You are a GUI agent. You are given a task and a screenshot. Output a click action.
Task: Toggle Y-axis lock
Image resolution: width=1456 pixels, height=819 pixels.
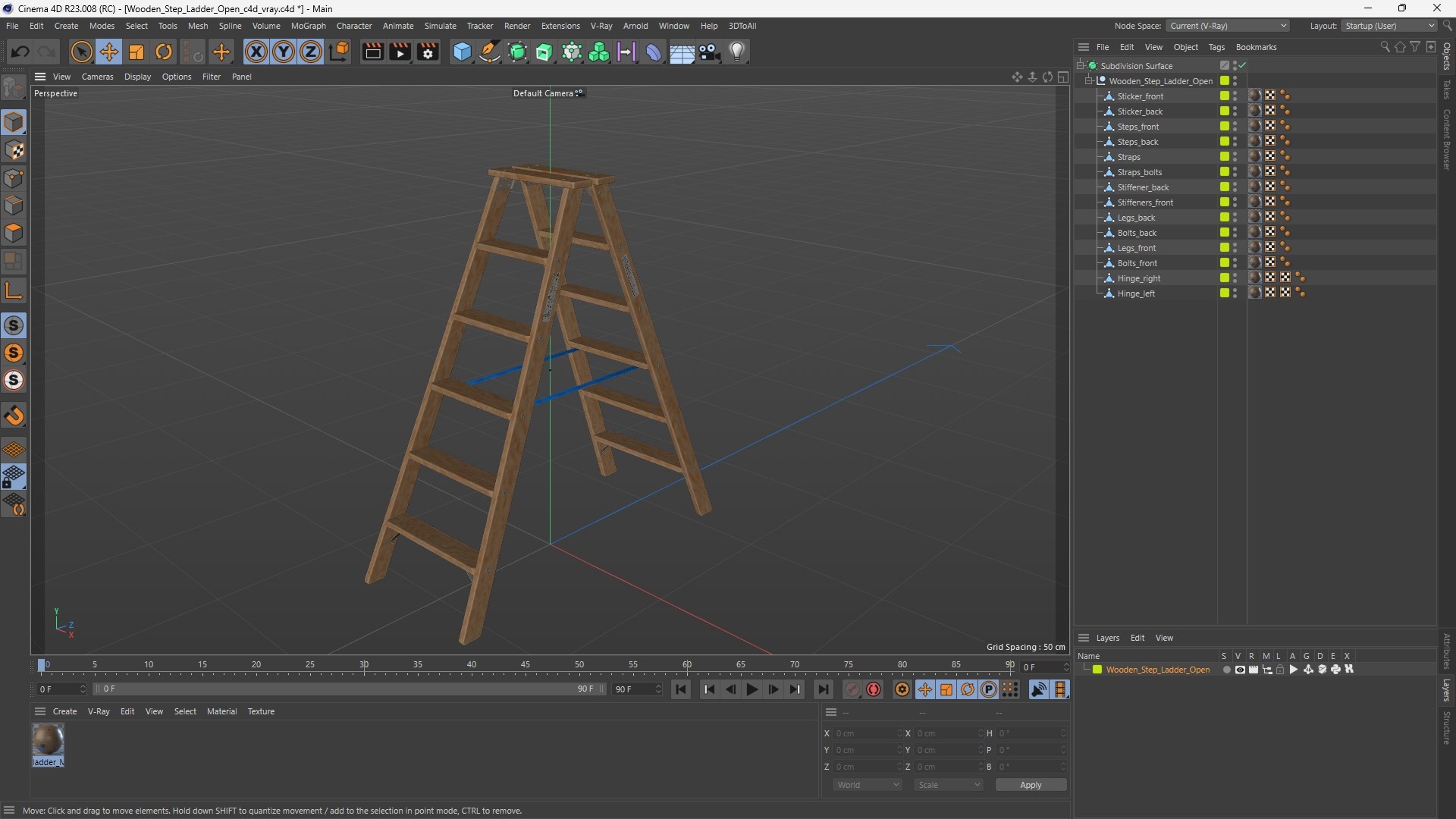click(284, 52)
